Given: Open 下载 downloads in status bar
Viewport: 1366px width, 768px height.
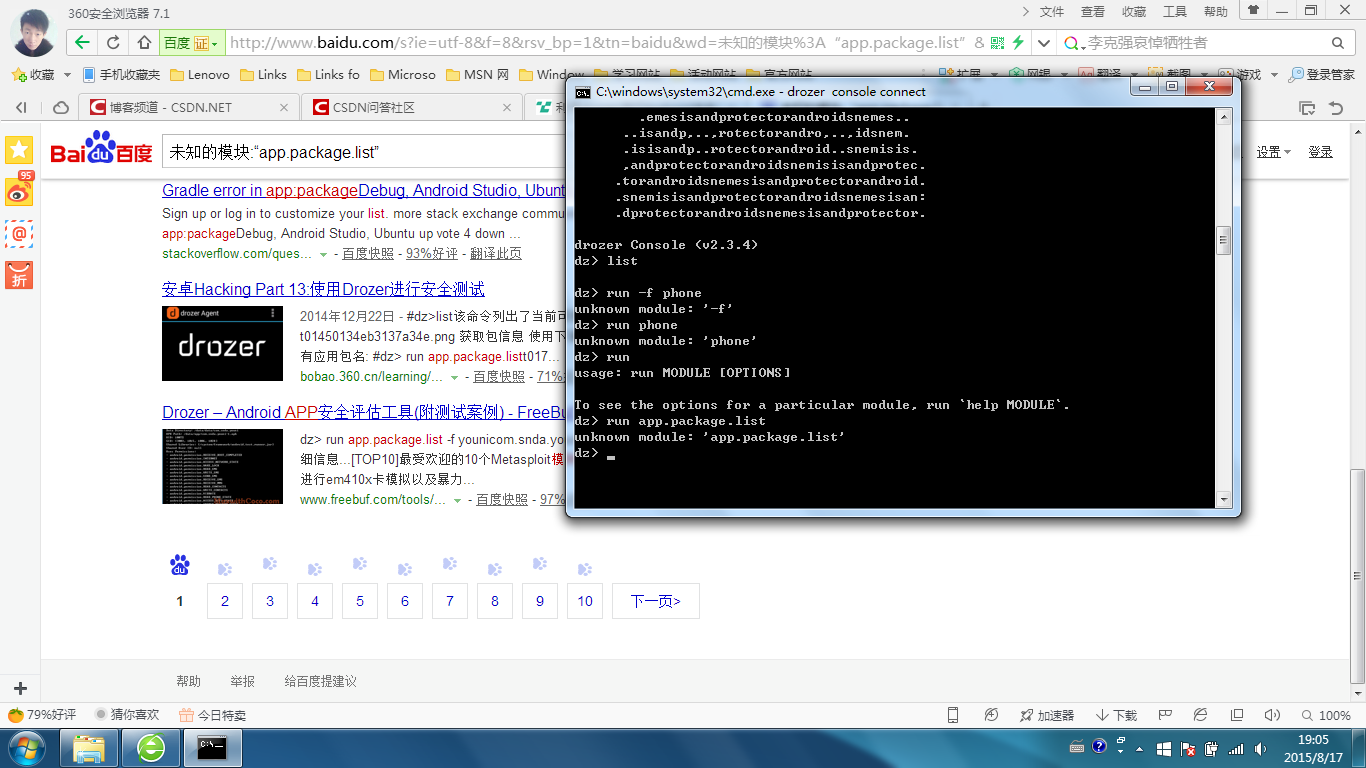Looking at the screenshot, I should (x=1117, y=715).
